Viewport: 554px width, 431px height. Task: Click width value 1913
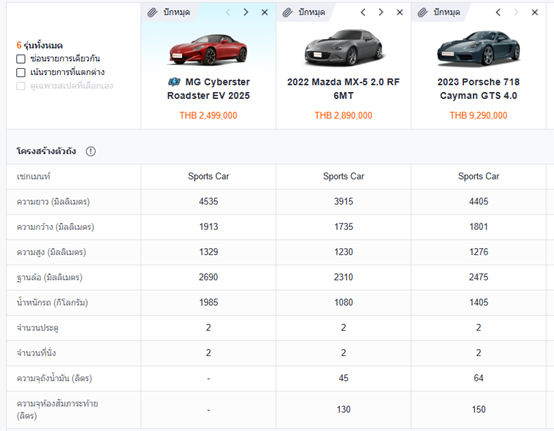[x=208, y=227]
